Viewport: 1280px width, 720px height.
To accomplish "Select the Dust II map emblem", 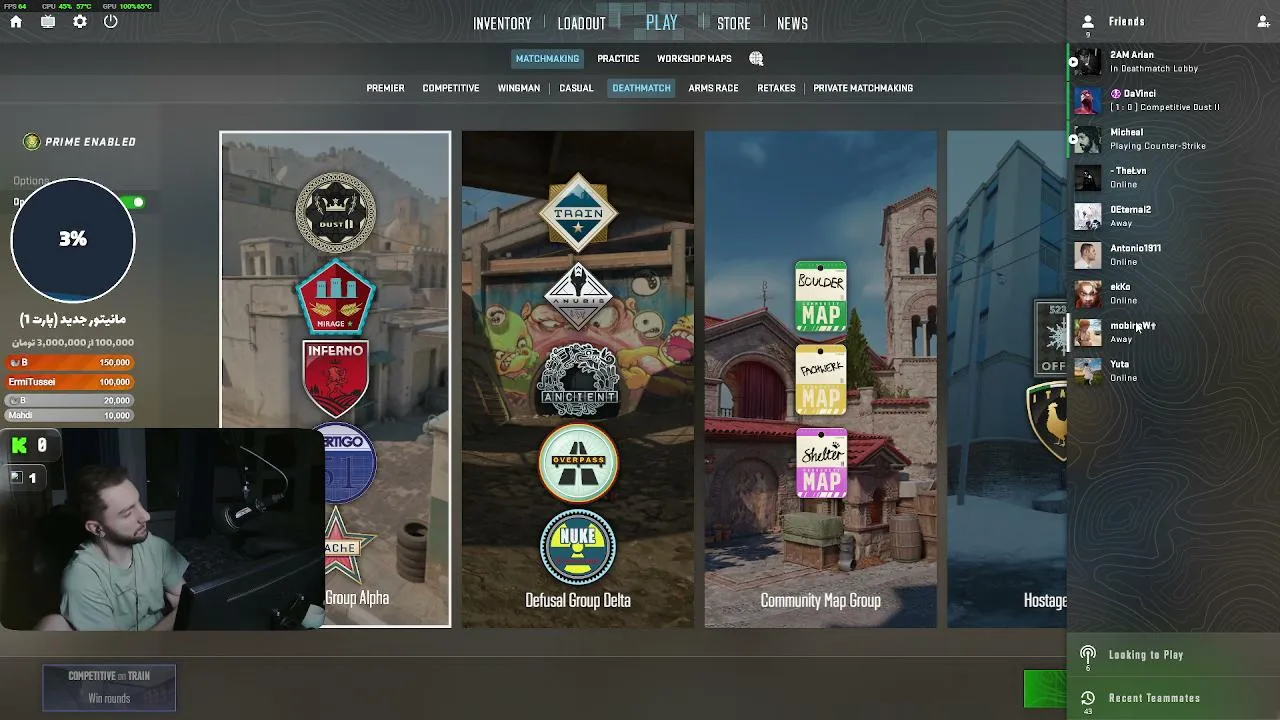I will (336, 212).
